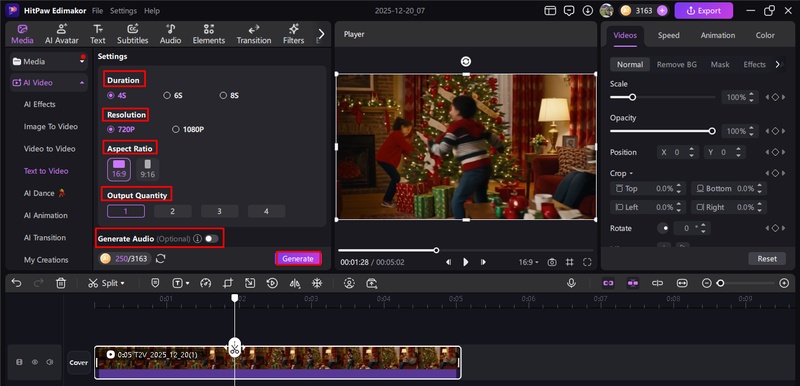This screenshot has height=386, width=800.
Task: Switch to the Speed tab
Action: click(668, 35)
